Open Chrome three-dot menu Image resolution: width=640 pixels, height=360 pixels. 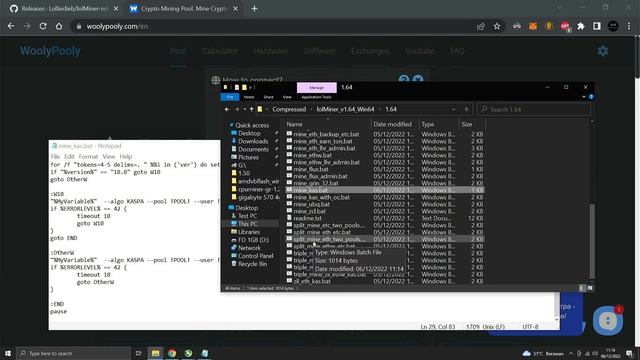629,26
